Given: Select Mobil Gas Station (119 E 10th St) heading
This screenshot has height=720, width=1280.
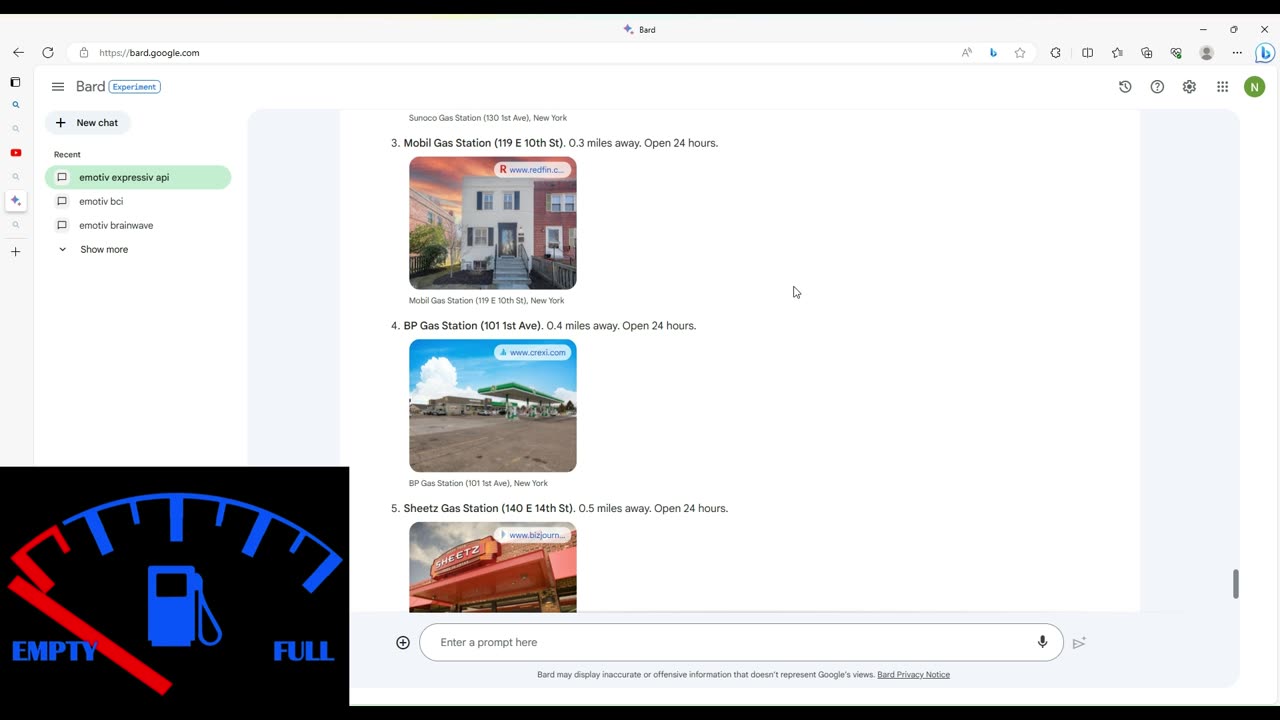Looking at the screenshot, I should (484, 143).
